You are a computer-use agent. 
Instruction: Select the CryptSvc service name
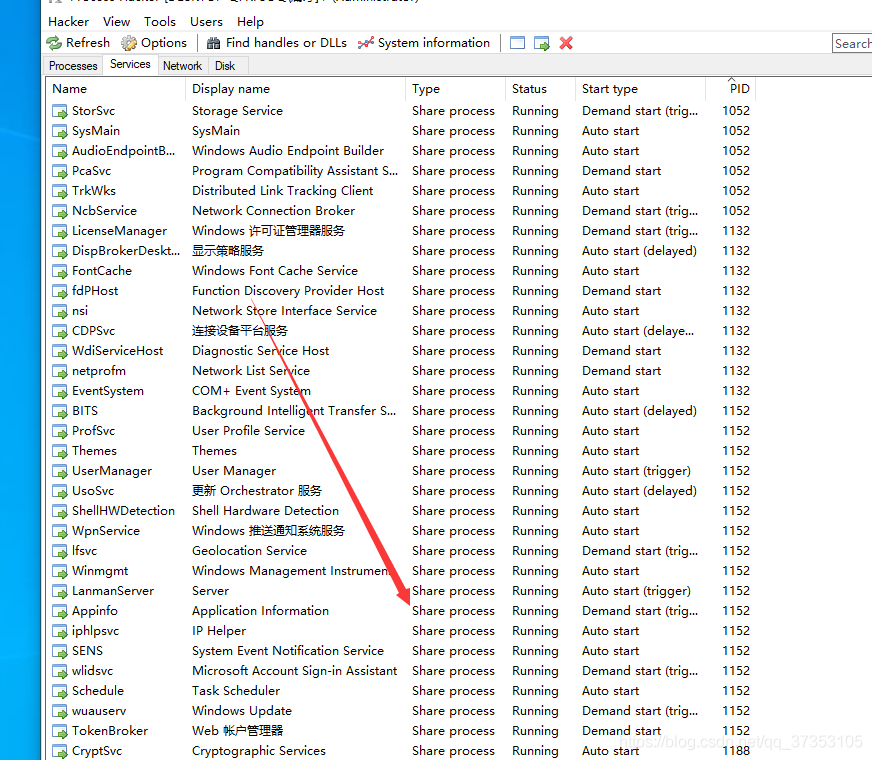pyautogui.click(x=97, y=751)
